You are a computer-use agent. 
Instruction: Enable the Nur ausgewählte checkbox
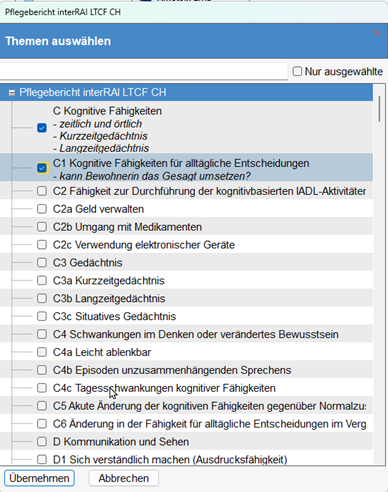(297, 71)
